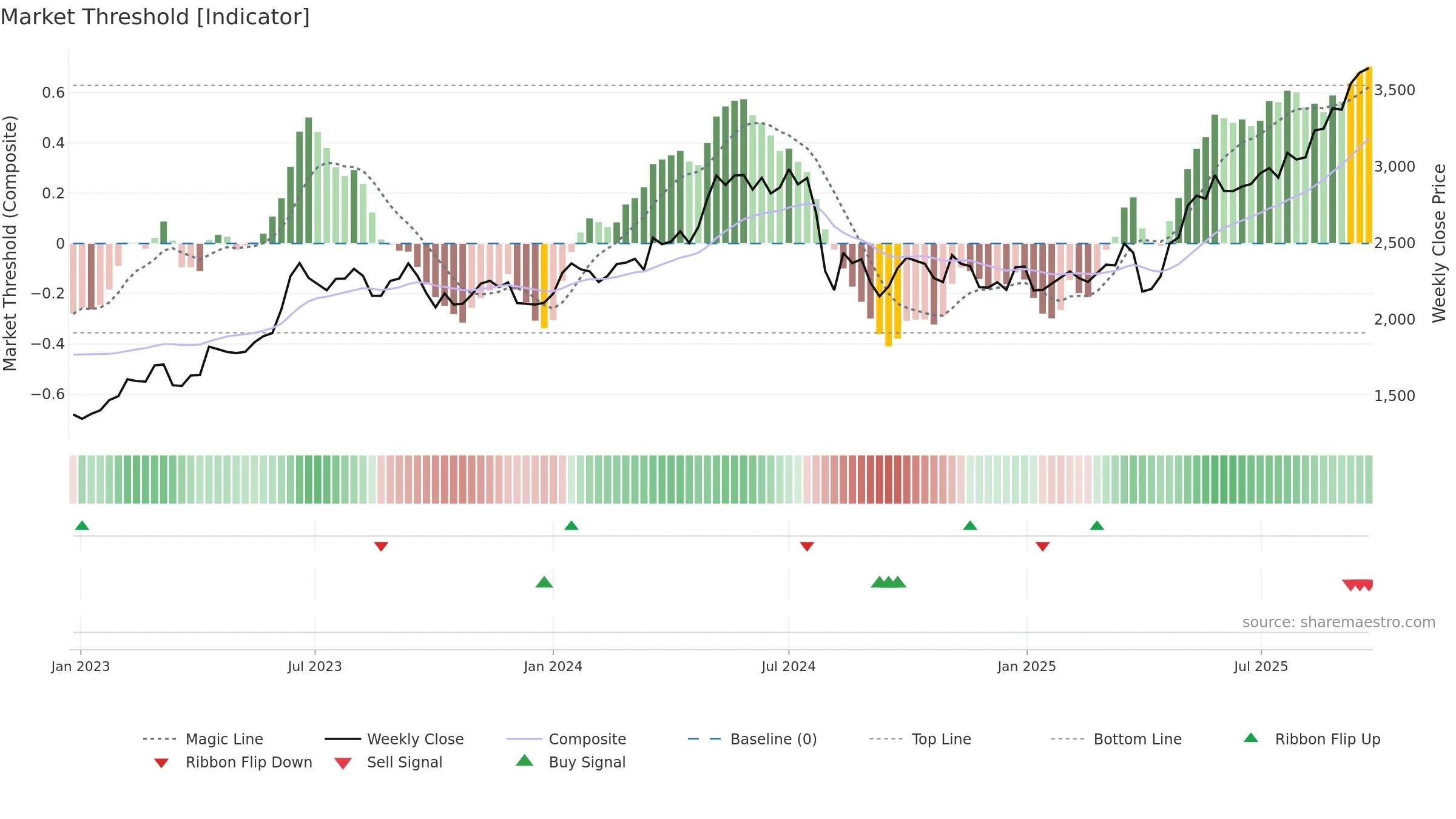The width and height of the screenshot is (1456, 819).
Task: Click the Ribbon Flip Up marker in early 2025
Action: pyautogui.click(x=1097, y=525)
